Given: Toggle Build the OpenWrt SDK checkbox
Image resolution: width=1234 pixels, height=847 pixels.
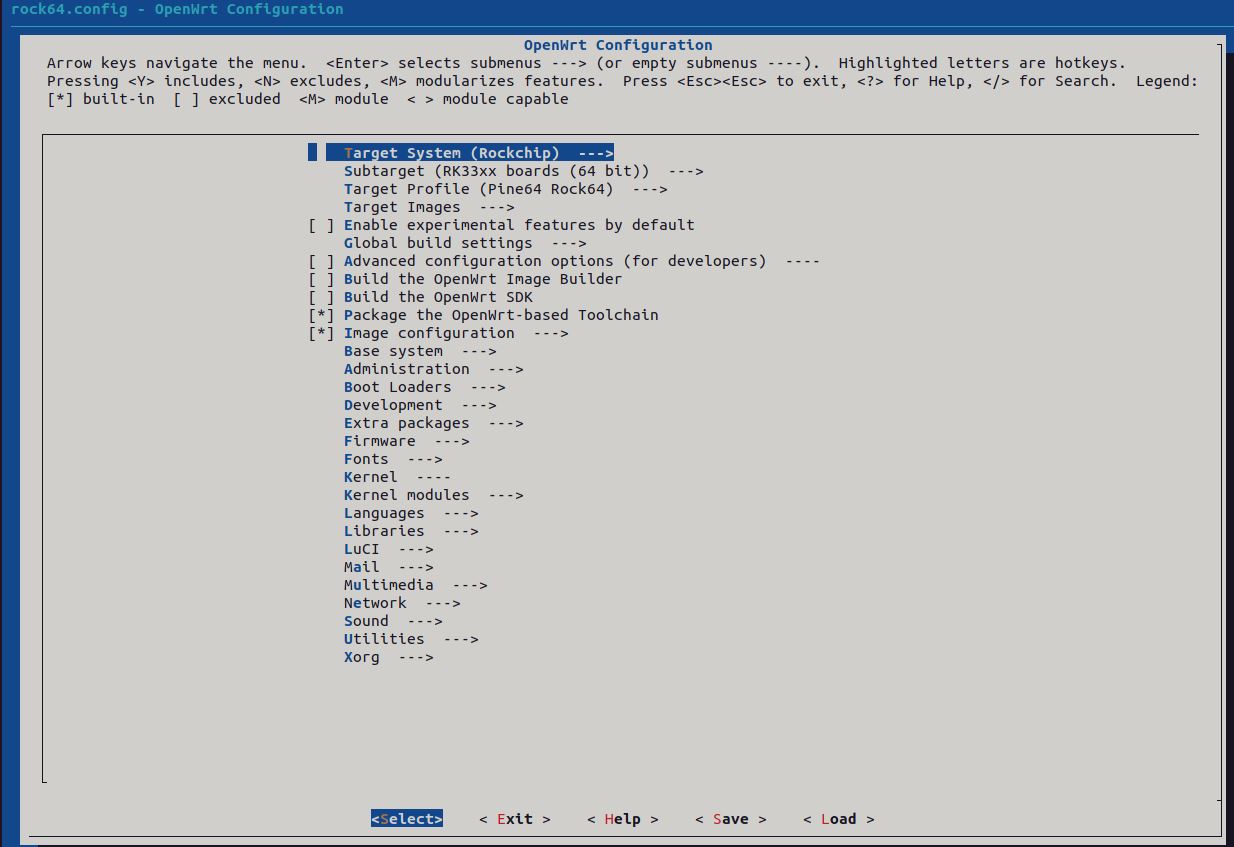Looking at the screenshot, I should [x=321, y=297].
